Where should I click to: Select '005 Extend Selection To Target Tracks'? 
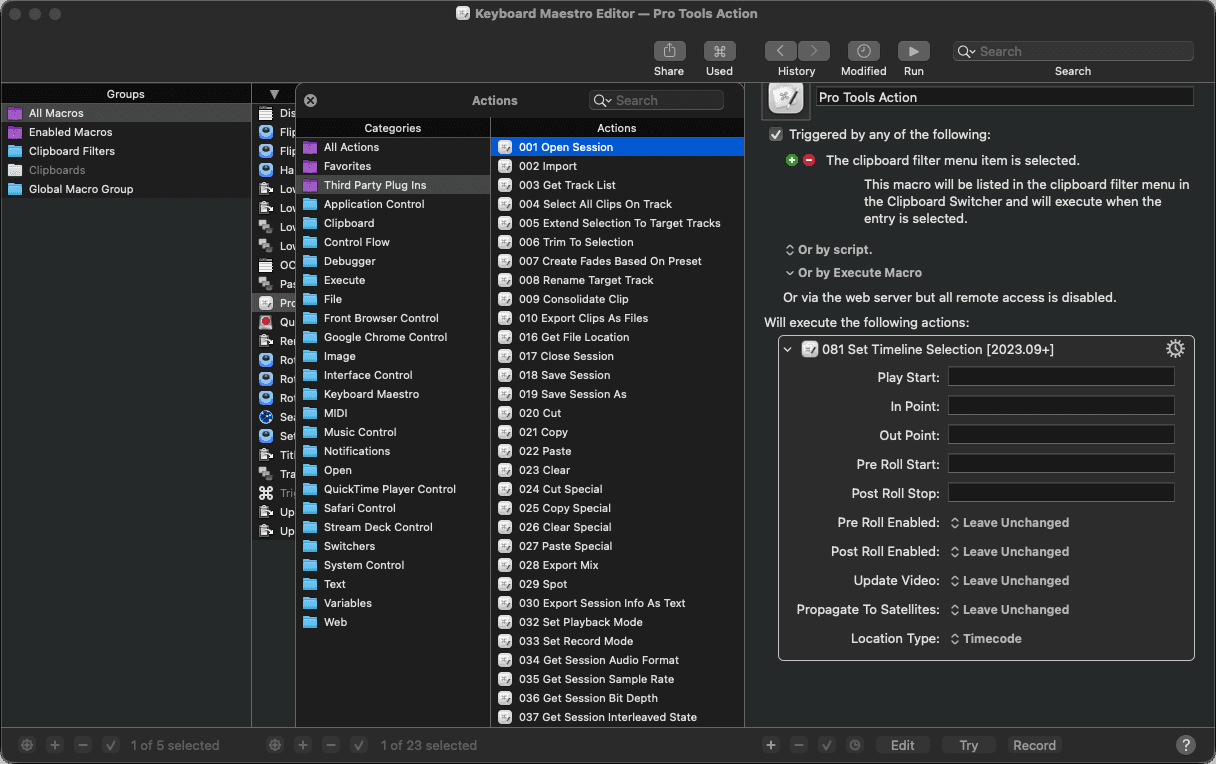617,223
